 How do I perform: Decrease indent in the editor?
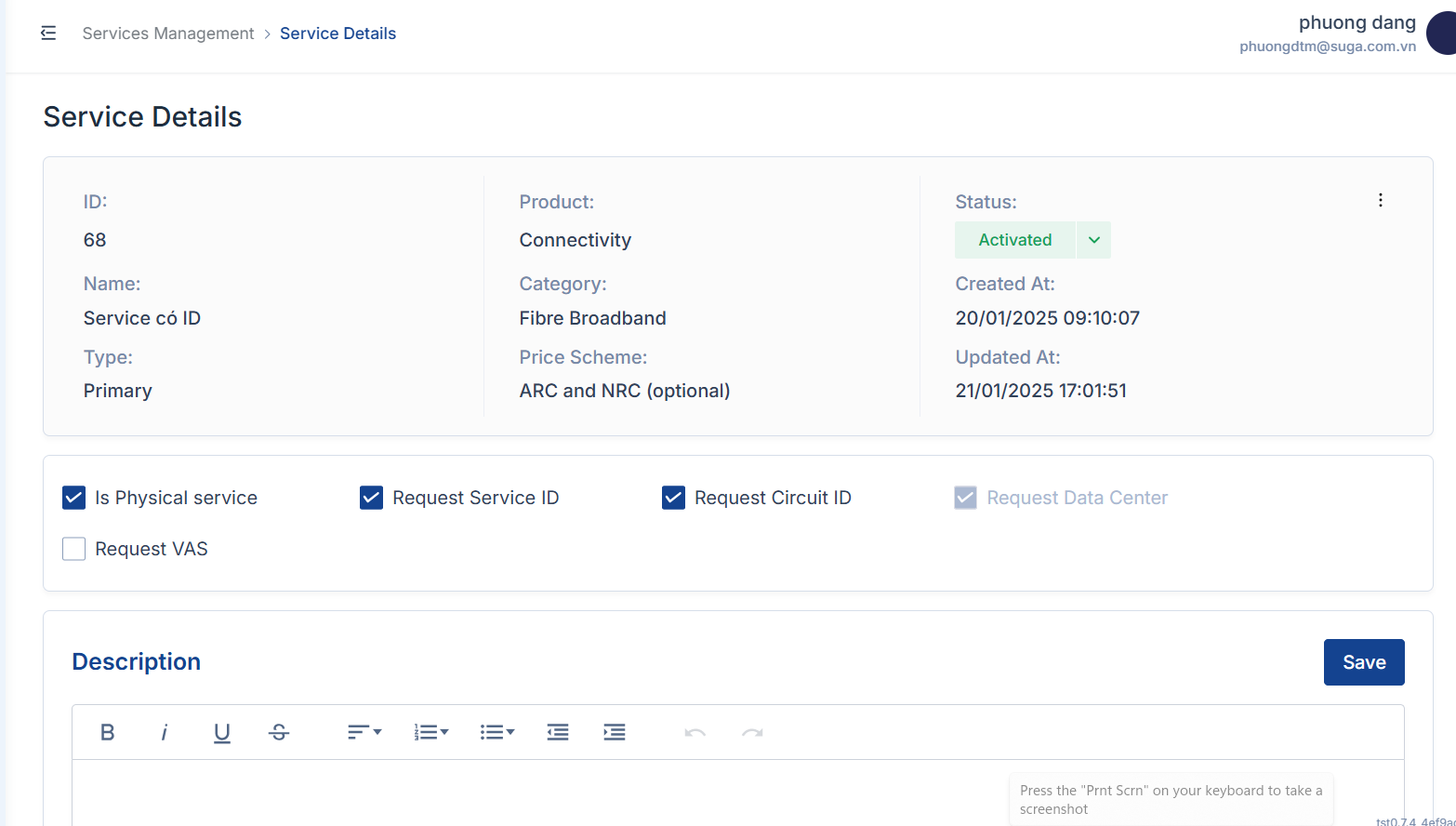click(558, 733)
